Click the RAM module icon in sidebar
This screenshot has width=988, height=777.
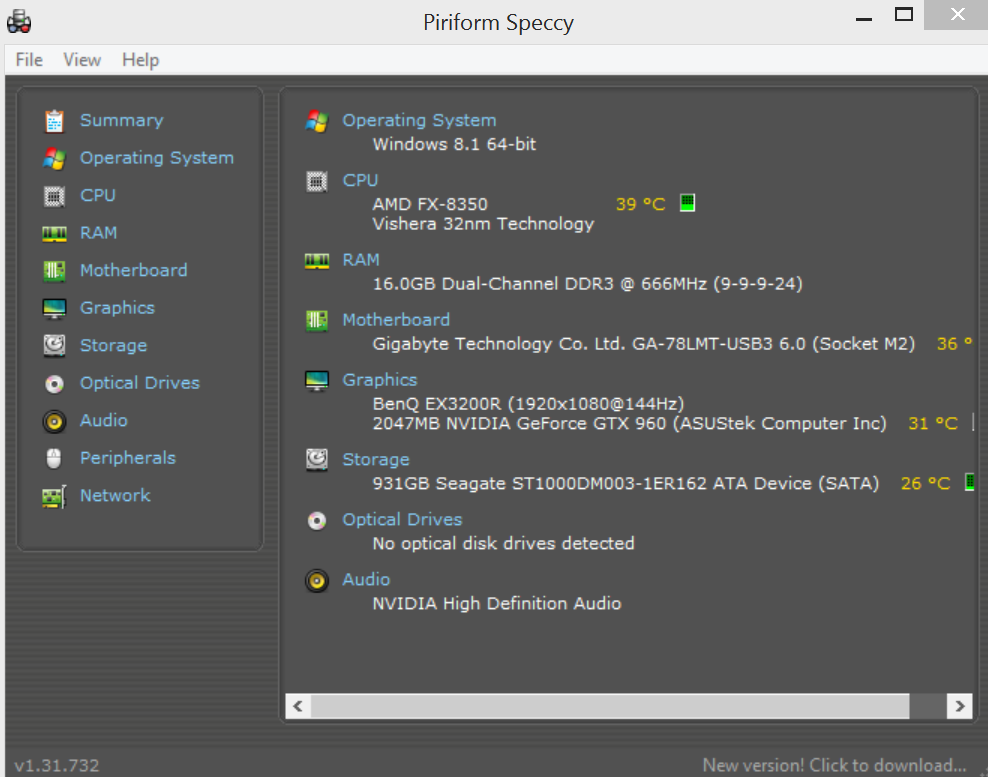point(54,234)
